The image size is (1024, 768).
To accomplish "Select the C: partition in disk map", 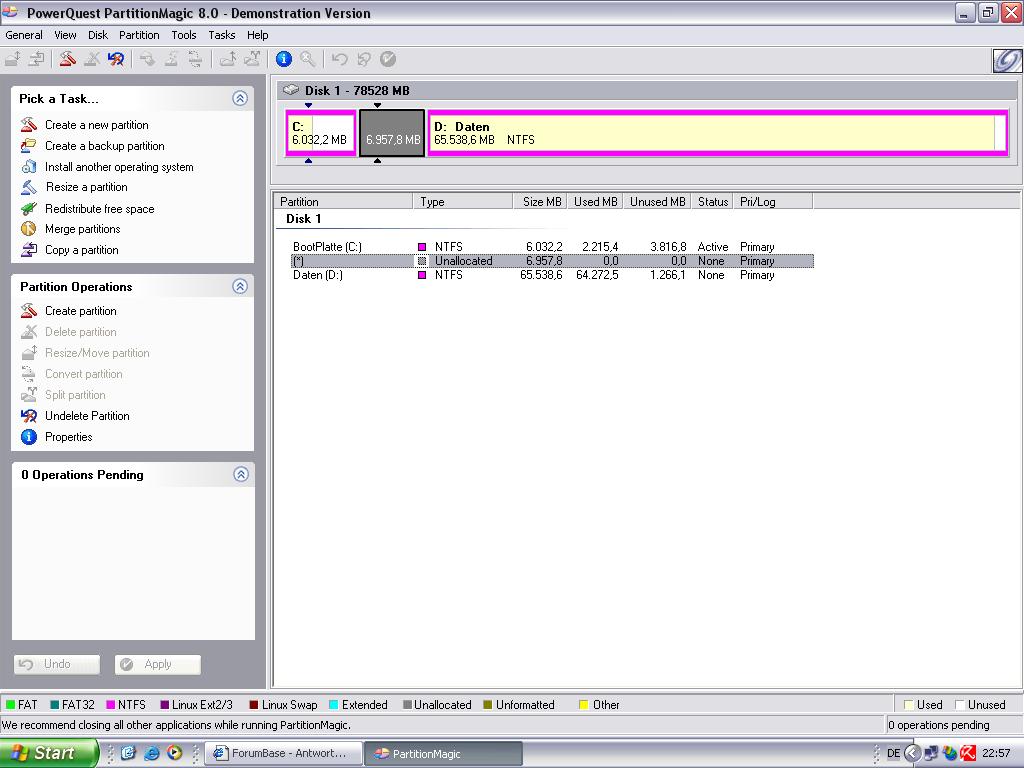I will coord(321,133).
